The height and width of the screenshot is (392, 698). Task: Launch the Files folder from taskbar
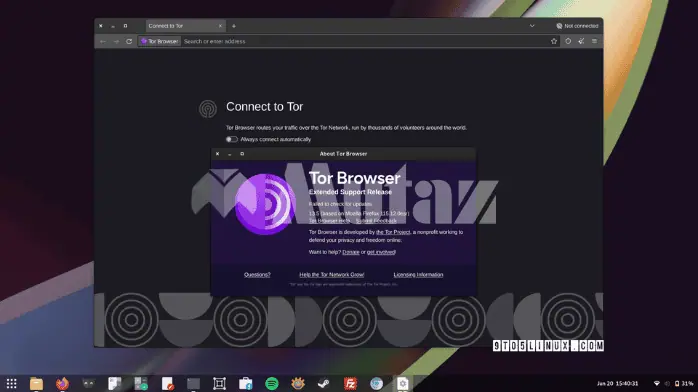(37, 383)
